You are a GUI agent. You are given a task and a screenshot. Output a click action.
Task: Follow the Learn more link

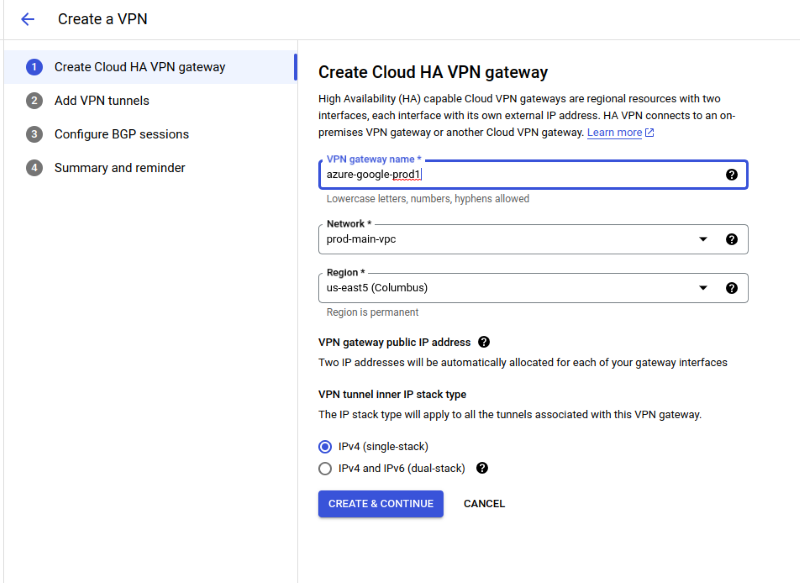pos(614,133)
